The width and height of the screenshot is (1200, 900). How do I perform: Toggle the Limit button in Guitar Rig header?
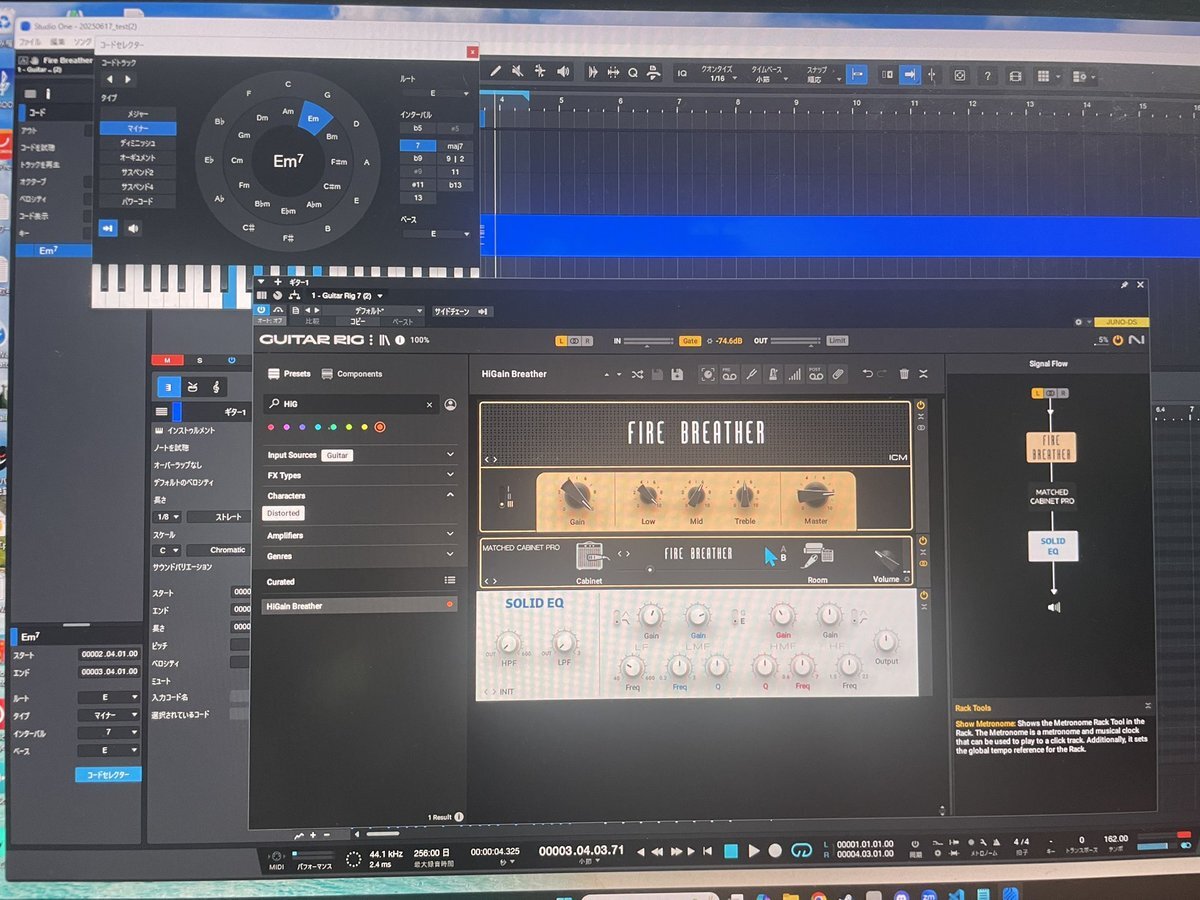(x=837, y=341)
